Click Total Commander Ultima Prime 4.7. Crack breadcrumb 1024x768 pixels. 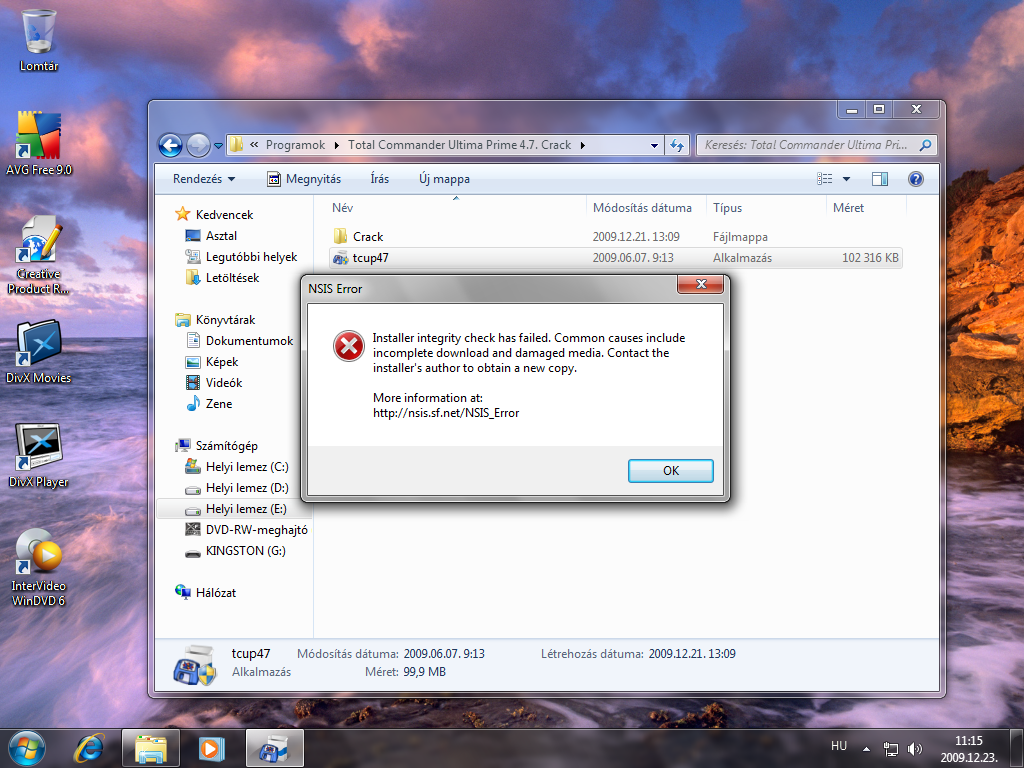coord(459,145)
